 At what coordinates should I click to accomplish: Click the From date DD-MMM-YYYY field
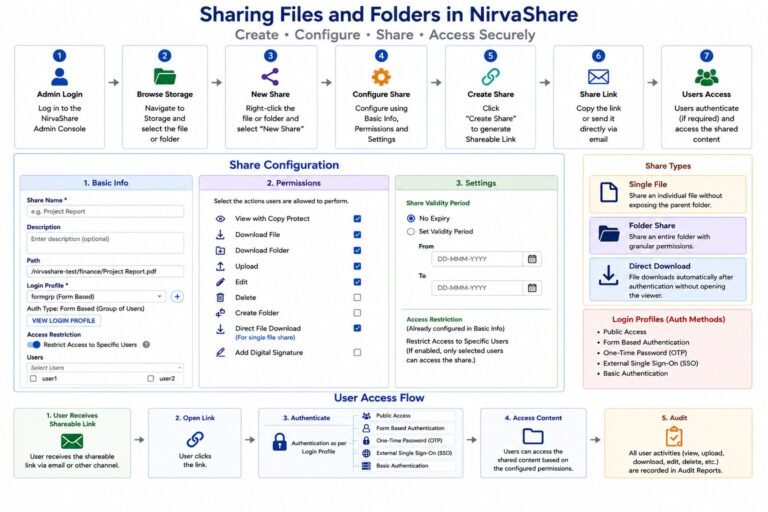[x=477, y=259]
